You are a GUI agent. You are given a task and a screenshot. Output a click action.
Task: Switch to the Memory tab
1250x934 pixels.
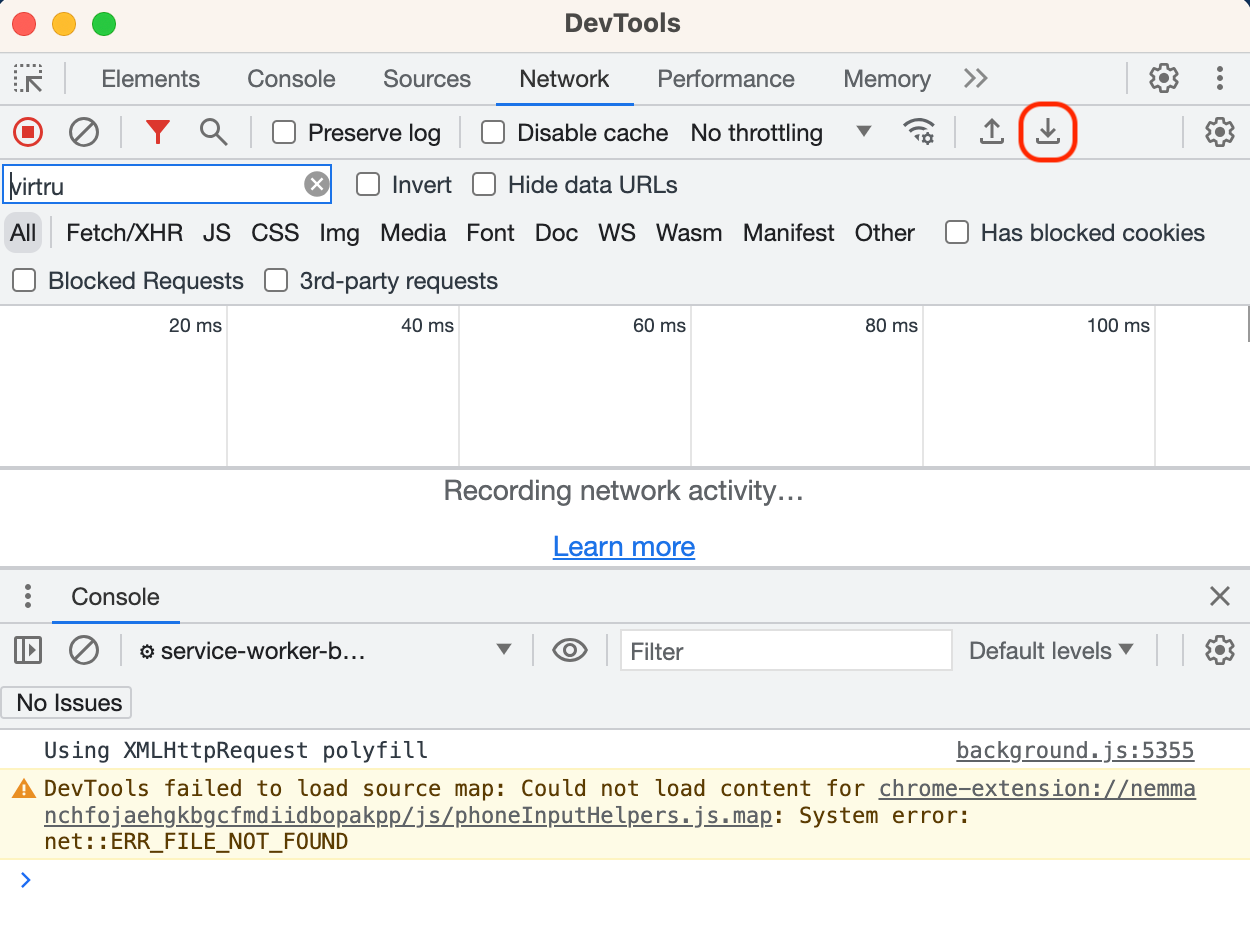(x=887, y=79)
